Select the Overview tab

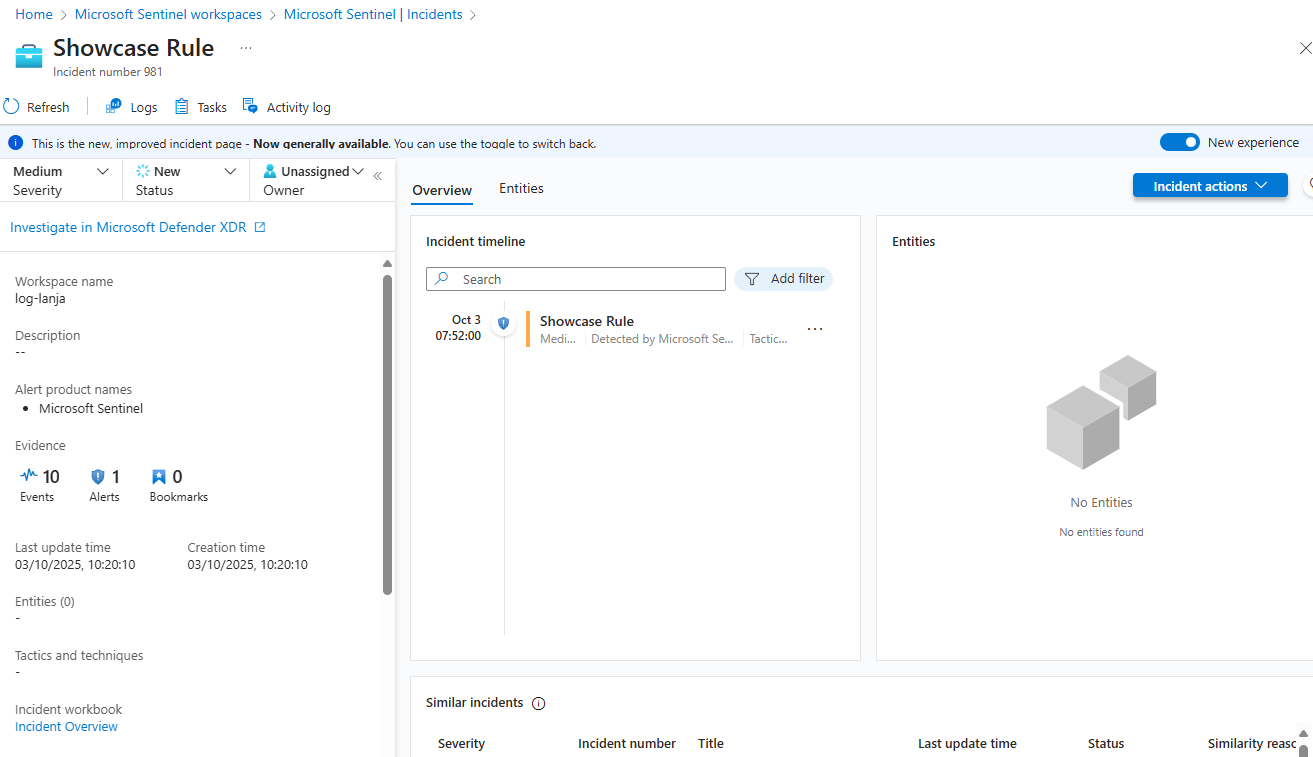click(x=442, y=190)
